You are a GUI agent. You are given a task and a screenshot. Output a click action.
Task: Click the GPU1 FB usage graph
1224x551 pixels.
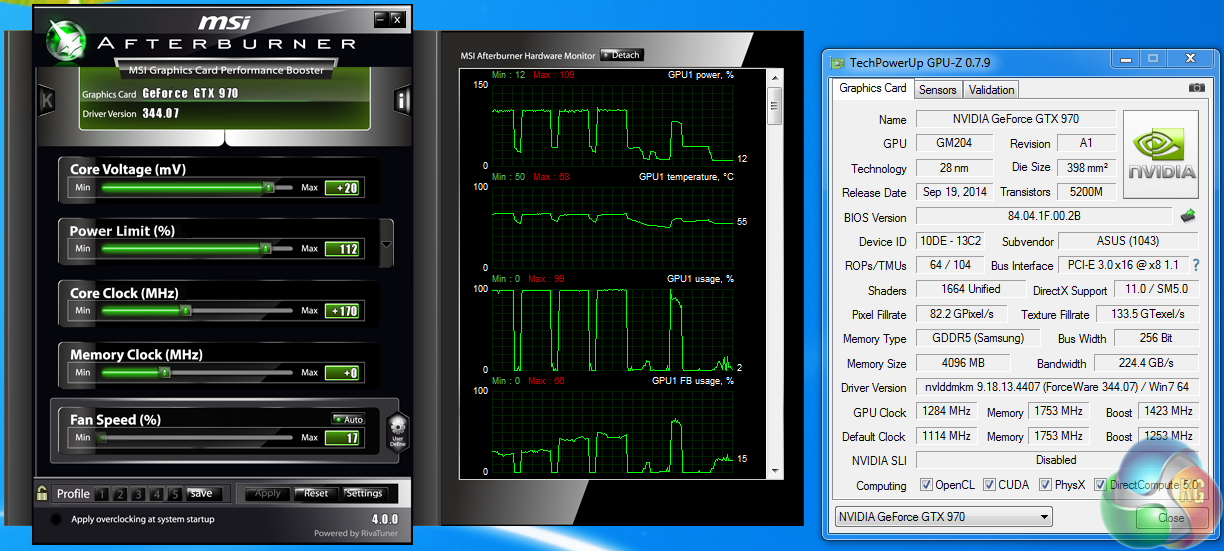click(x=612, y=431)
